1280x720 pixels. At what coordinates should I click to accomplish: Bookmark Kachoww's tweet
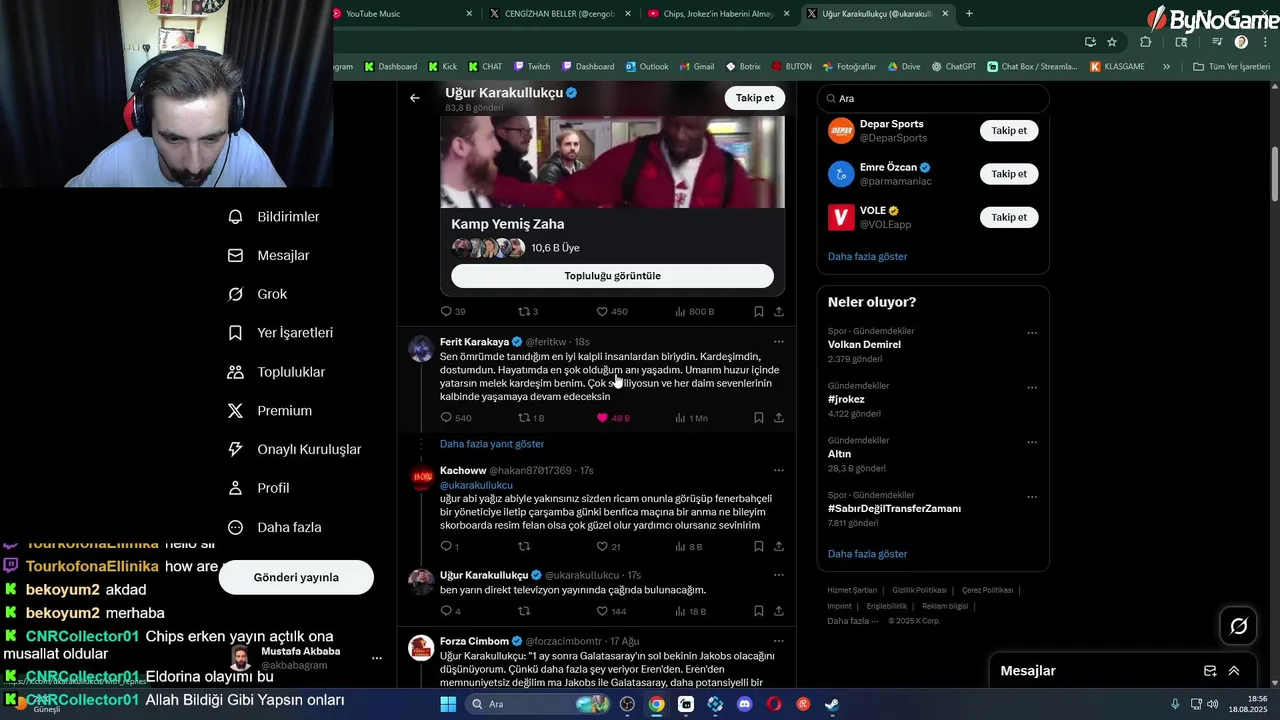[x=759, y=547]
